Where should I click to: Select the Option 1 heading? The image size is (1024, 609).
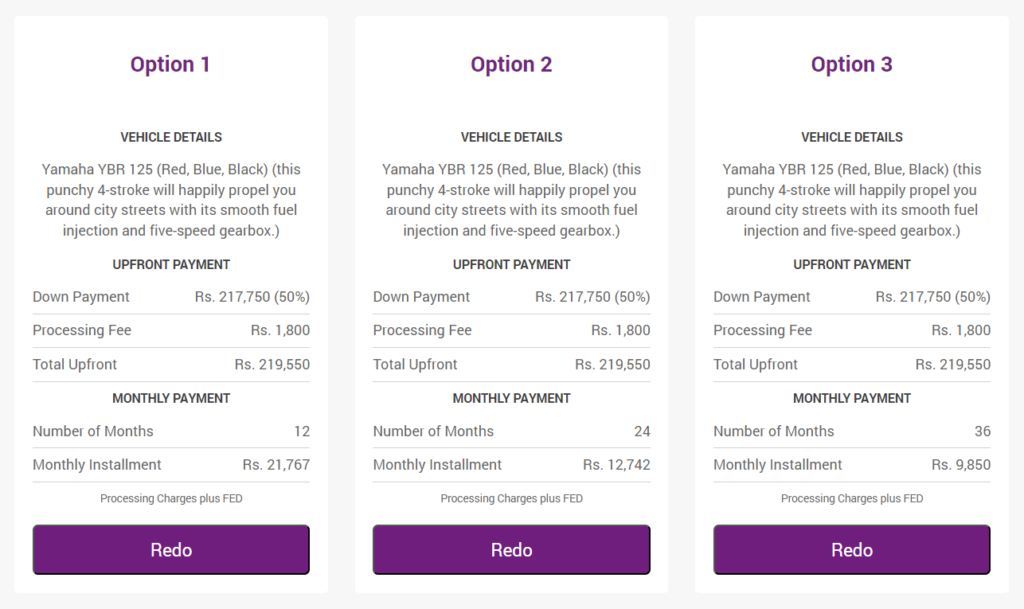(170, 64)
